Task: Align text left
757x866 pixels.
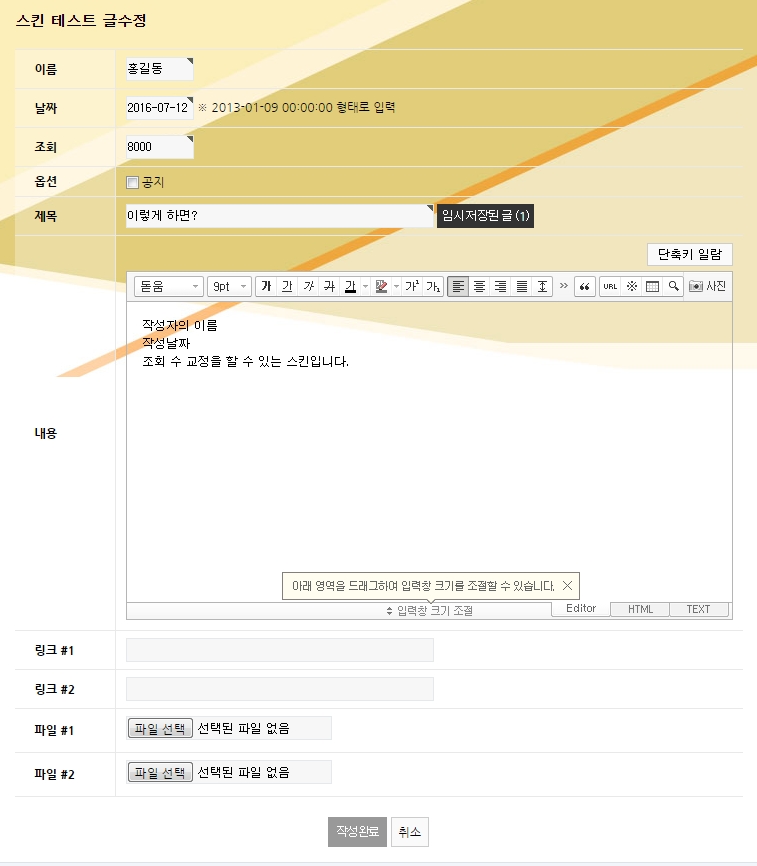Action: point(458,286)
